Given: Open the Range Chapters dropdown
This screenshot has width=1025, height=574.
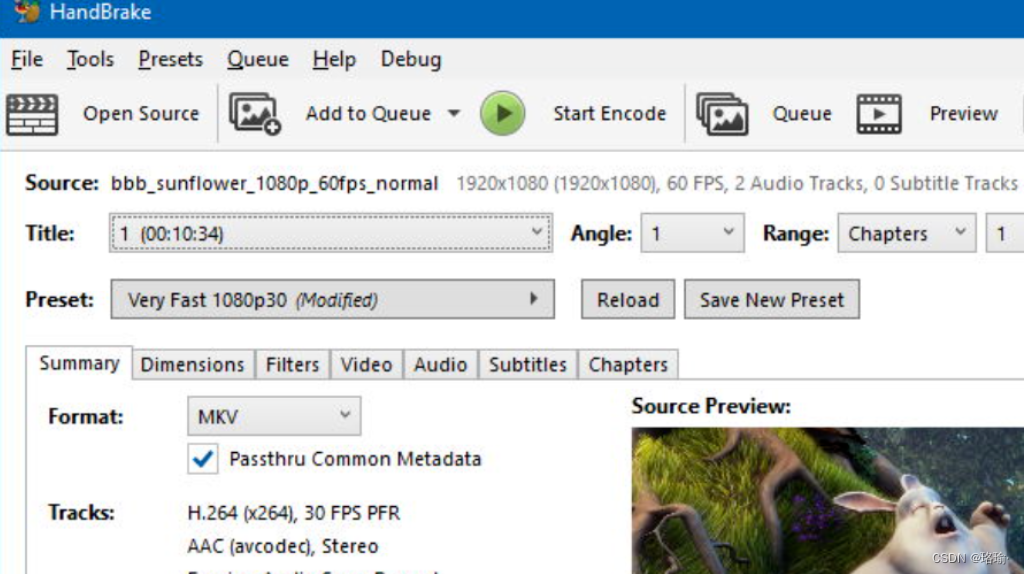Looking at the screenshot, I should point(907,233).
